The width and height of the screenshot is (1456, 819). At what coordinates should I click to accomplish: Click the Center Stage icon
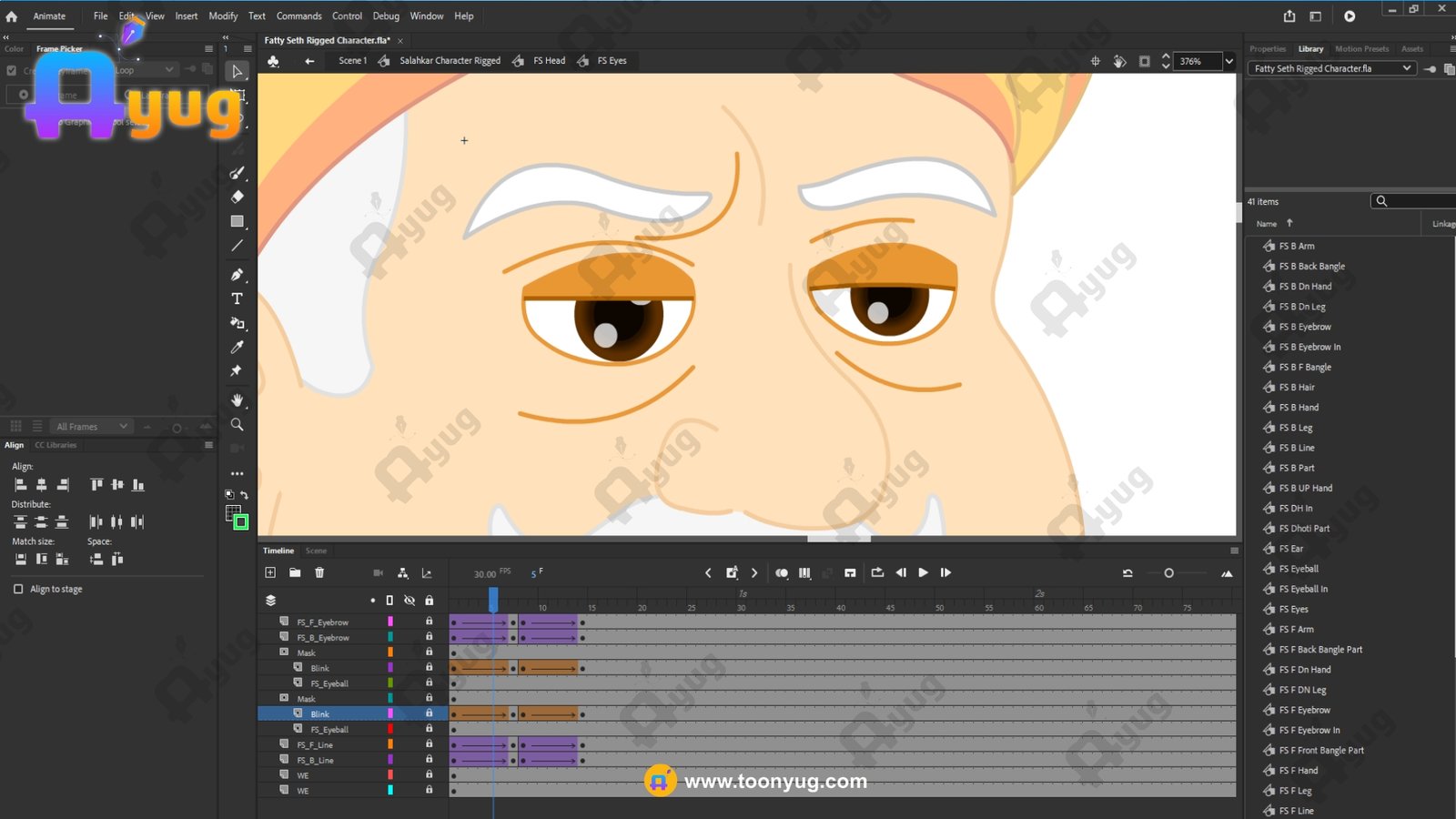pos(1095,61)
